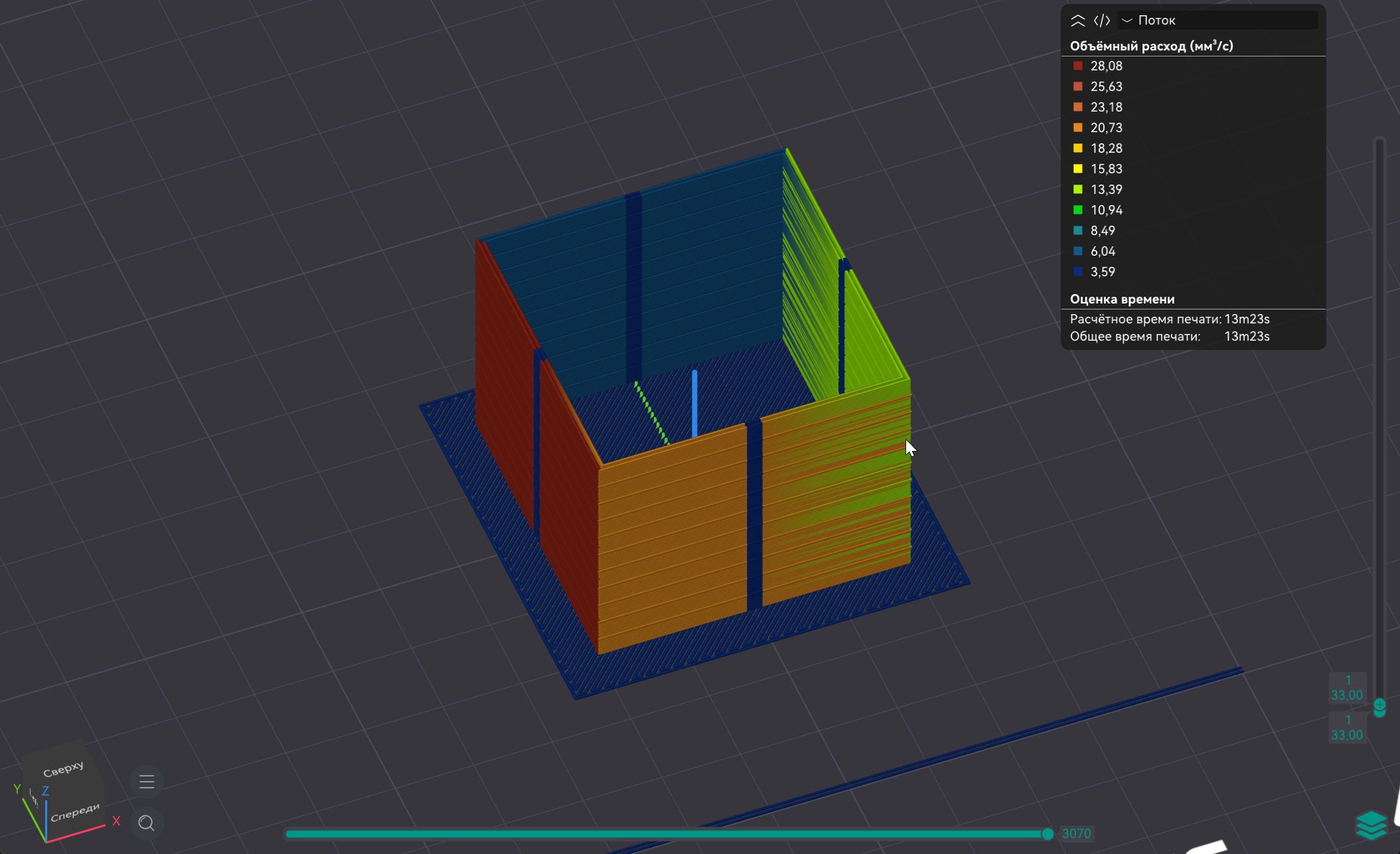Open the Поток view type dropdown
Image resolution: width=1400 pixels, height=854 pixels.
[x=1218, y=21]
